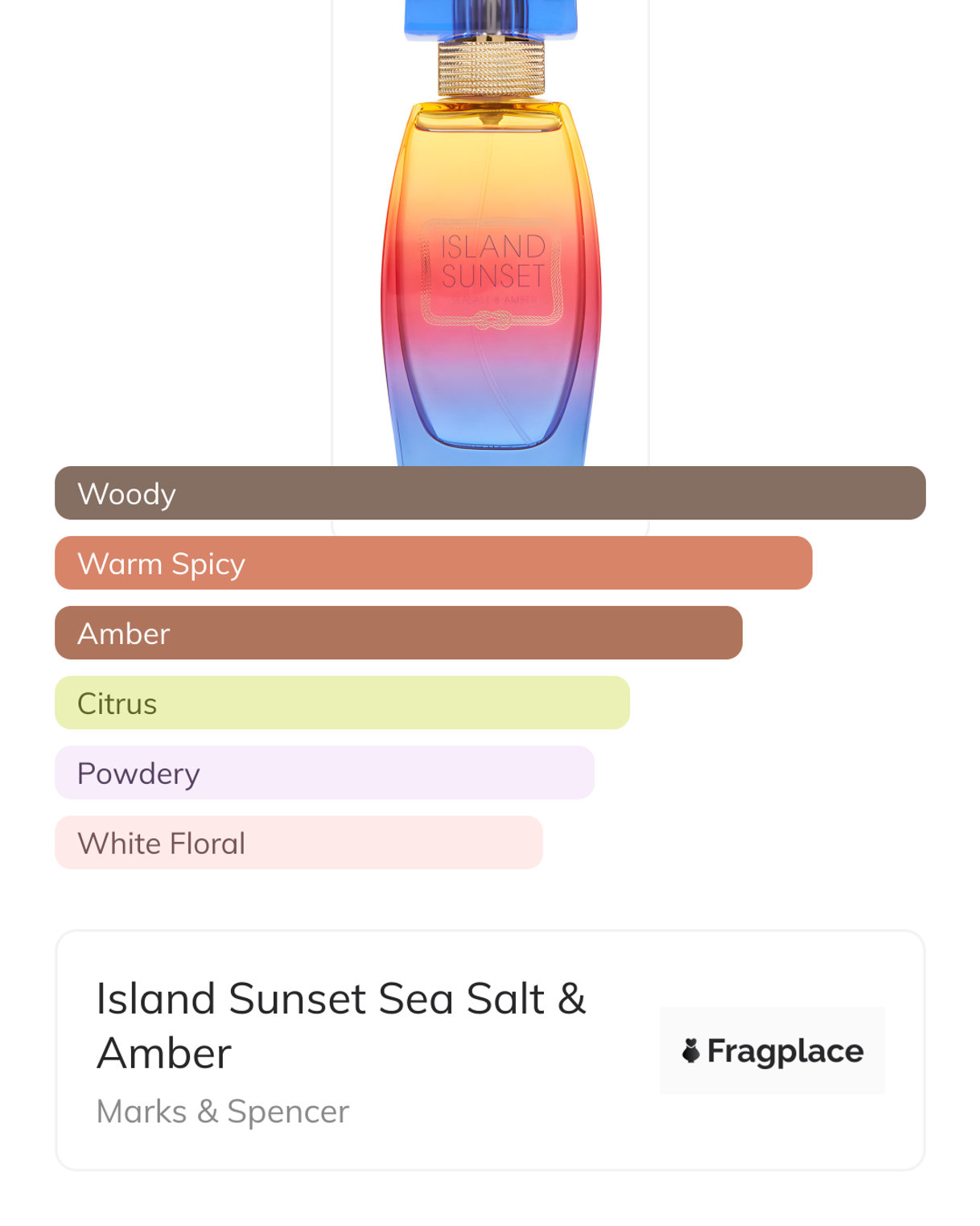Select the pink White Floral accord bar
This screenshot has height=1226, width=980.
tap(299, 844)
